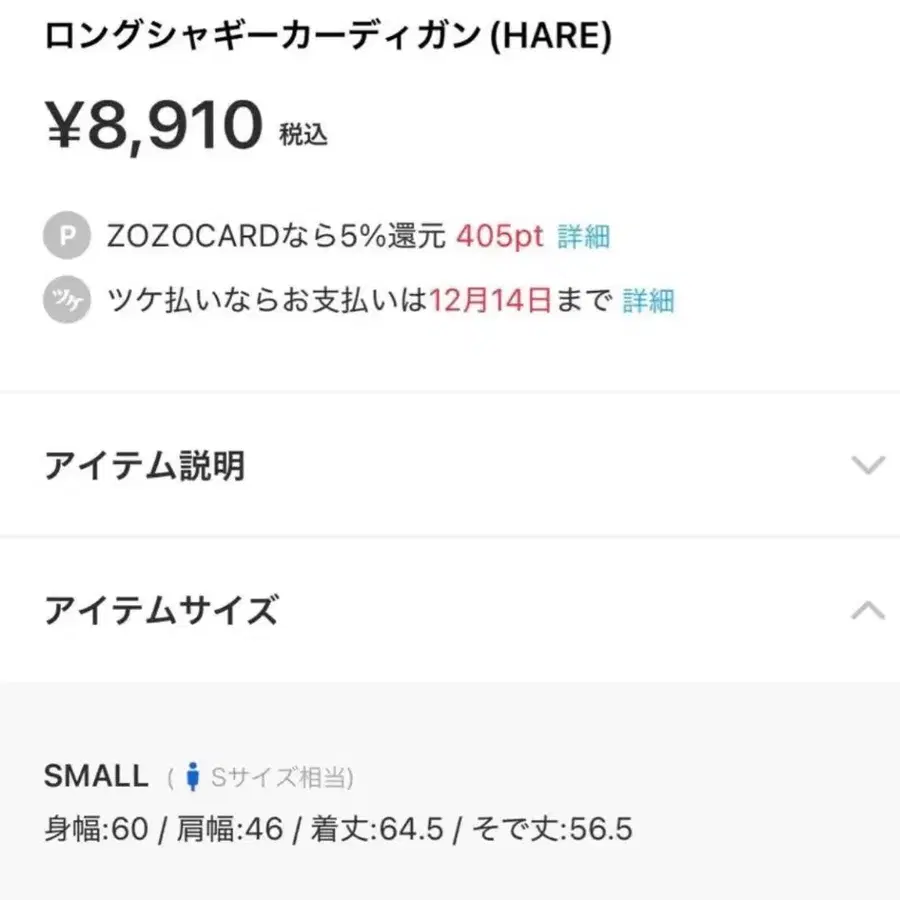Open the 詳細 link next to 405pt
The image size is (900, 900).
(583, 237)
